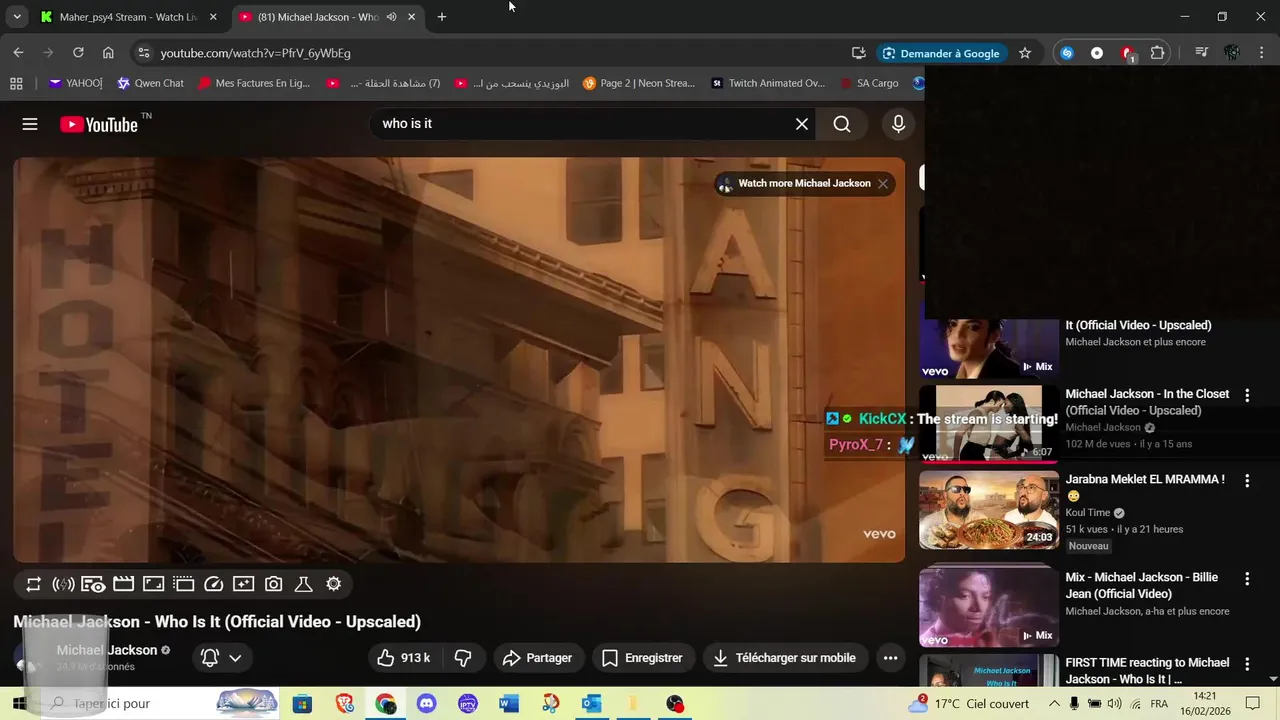Screen dimensions: 1280x720
Task: Go back in browser history
Action: point(18,53)
